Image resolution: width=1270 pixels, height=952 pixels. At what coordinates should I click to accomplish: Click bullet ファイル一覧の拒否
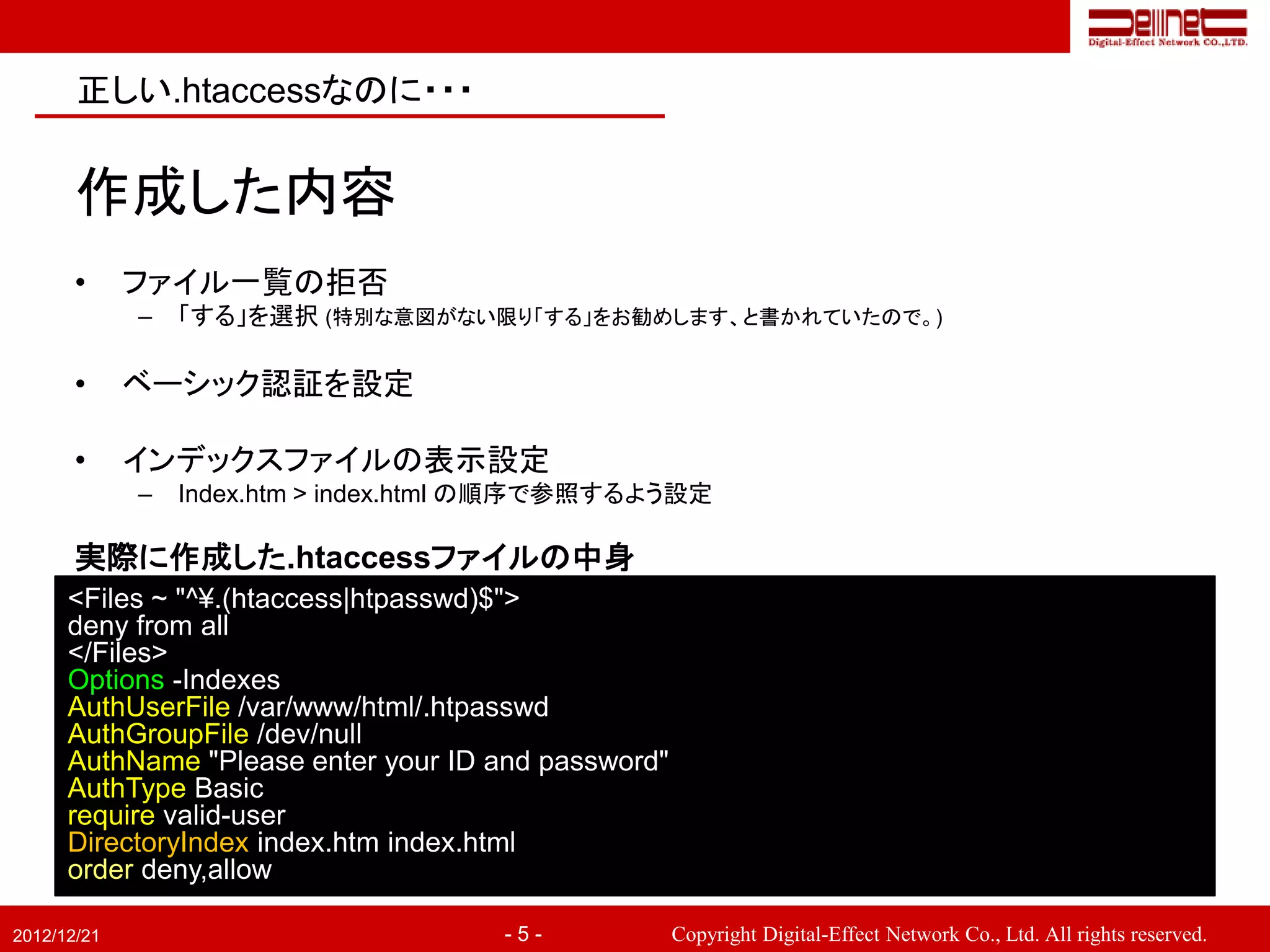(255, 282)
